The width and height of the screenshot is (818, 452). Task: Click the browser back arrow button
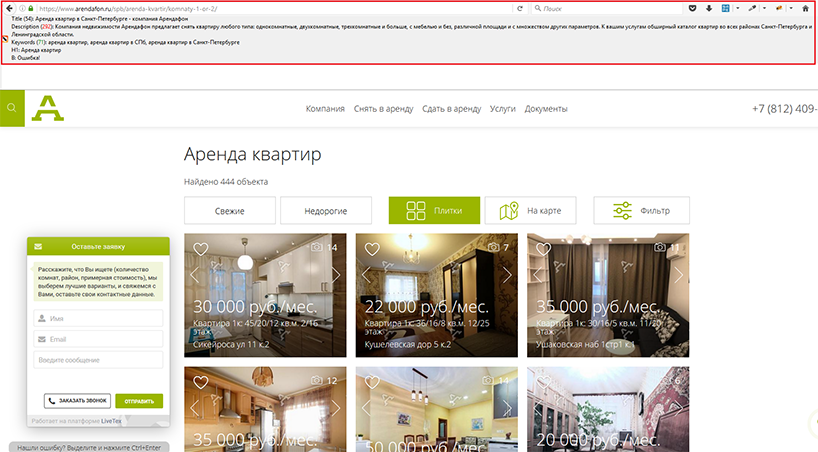click(x=9, y=8)
